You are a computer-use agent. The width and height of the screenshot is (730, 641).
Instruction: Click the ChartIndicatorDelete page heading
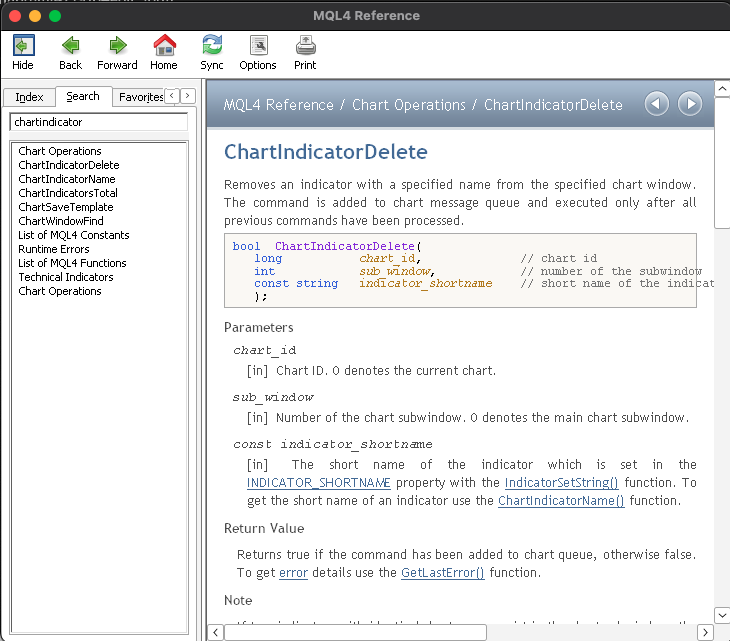(326, 152)
